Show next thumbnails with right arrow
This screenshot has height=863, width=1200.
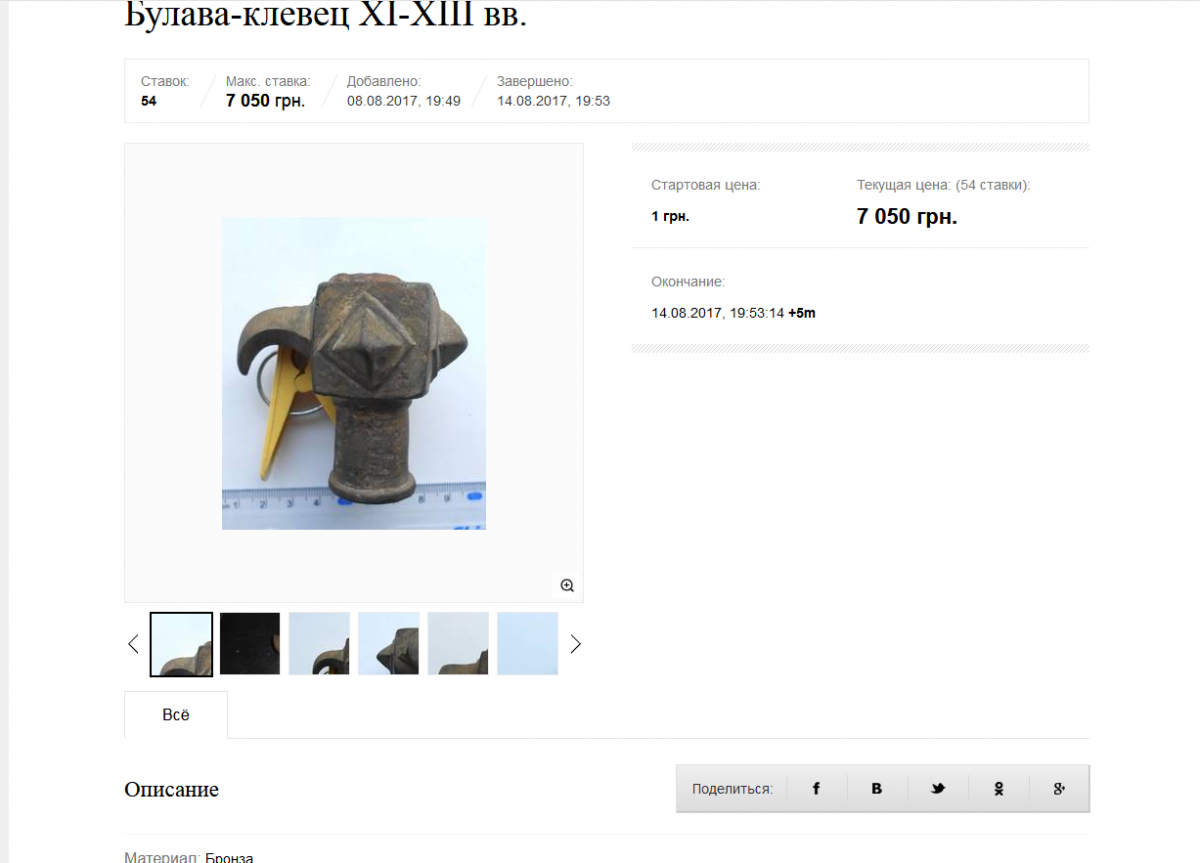[575, 644]
